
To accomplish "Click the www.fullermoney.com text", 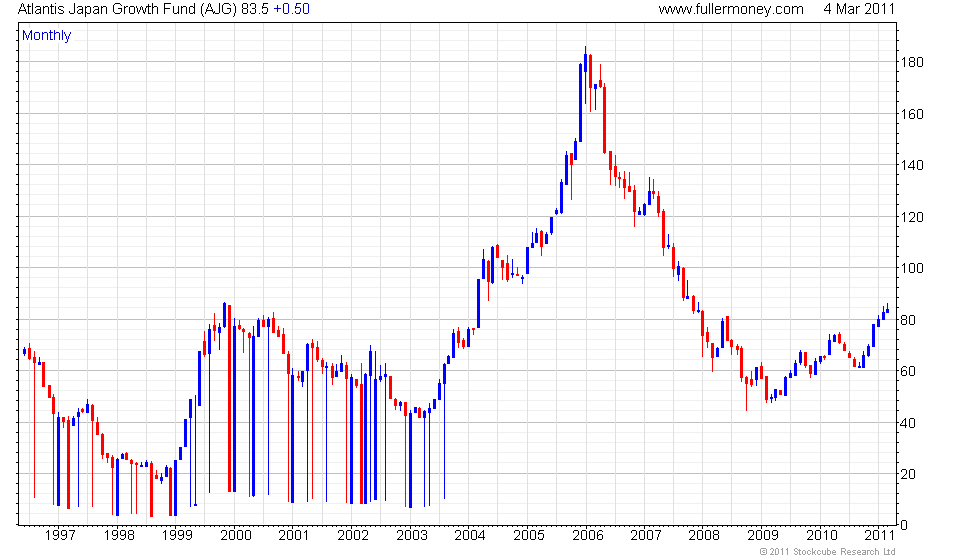I will click(731, 9).
